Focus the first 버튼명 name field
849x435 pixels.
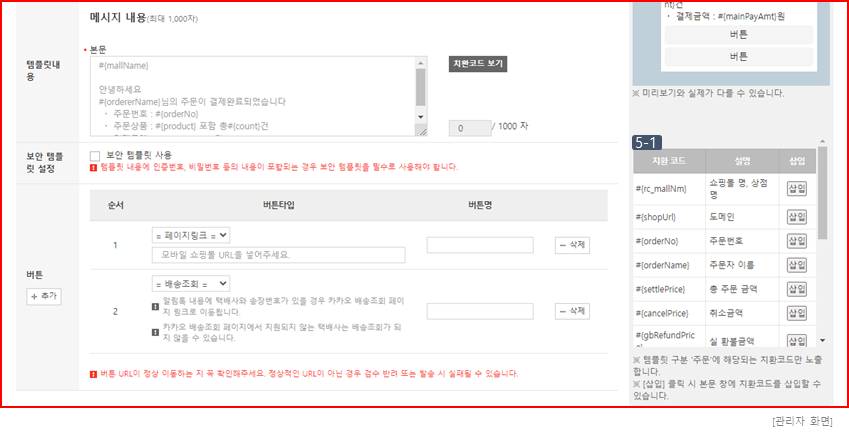click(x=480, y=245)
